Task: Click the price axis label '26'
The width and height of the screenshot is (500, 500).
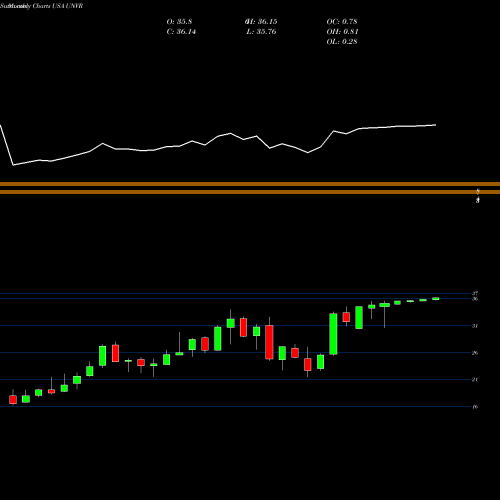Action: click(475, 353)
